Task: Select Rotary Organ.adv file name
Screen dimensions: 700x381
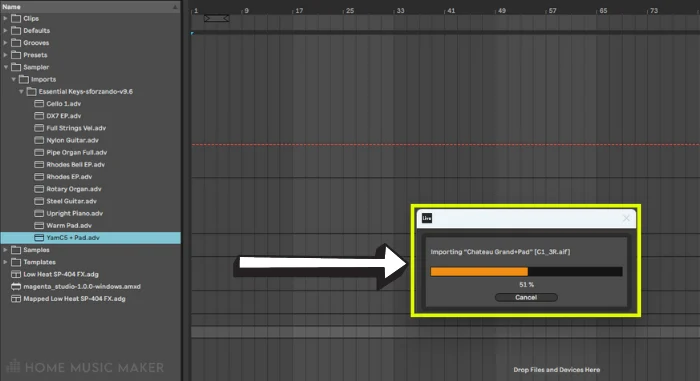Action: 74,189
